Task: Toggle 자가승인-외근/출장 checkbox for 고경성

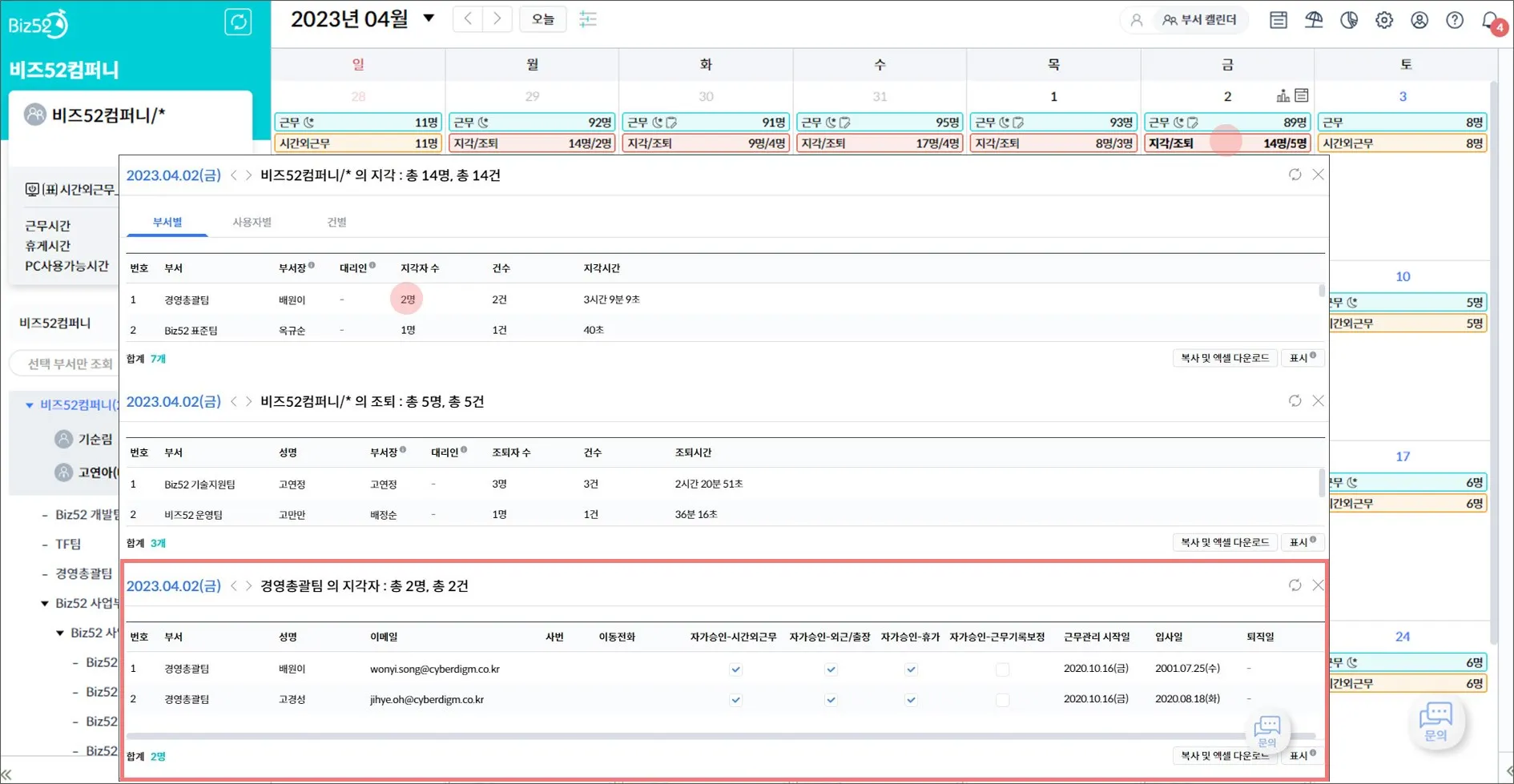Action: (x=831, y=700)
